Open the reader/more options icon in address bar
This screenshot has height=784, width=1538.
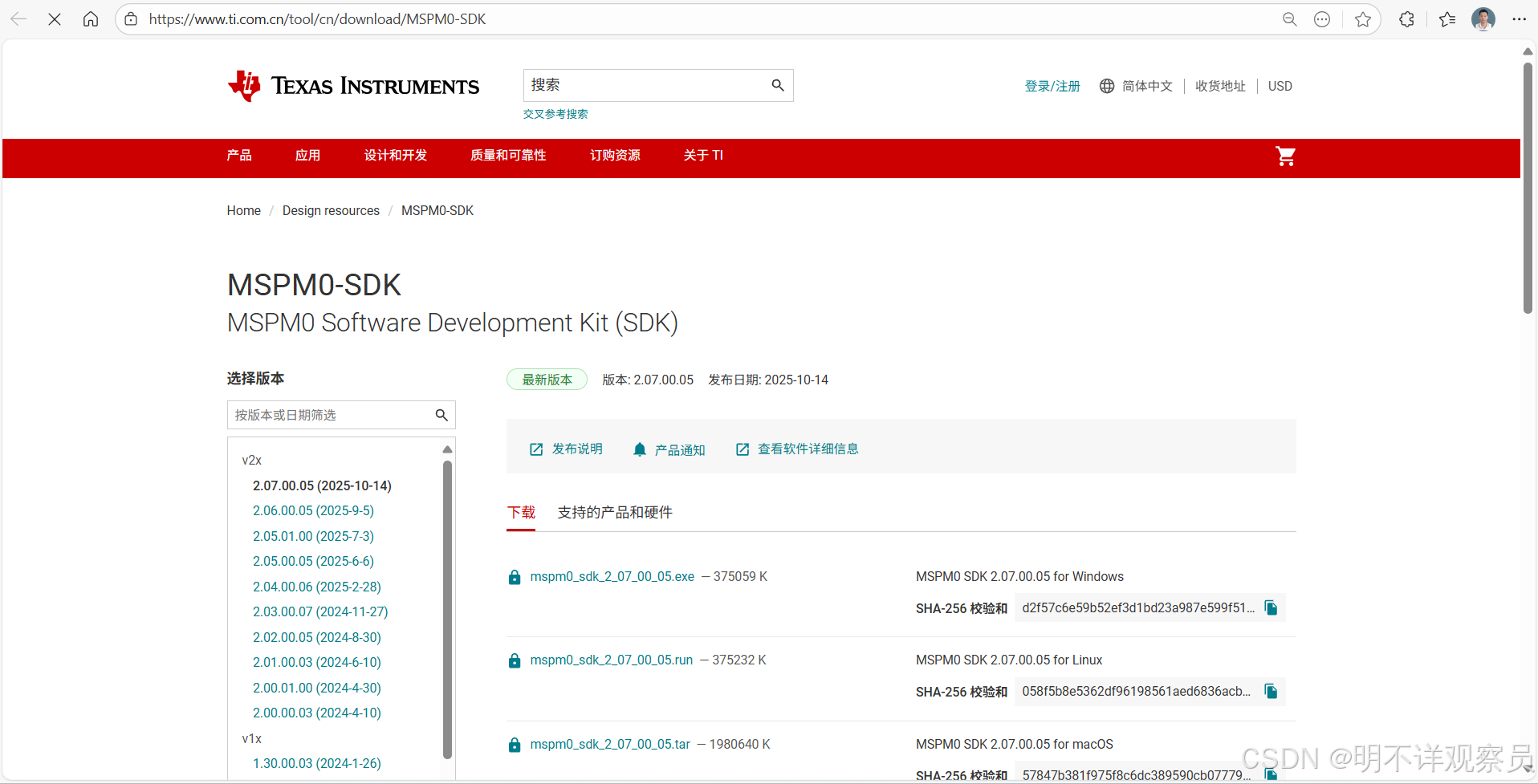(1322, 19)
